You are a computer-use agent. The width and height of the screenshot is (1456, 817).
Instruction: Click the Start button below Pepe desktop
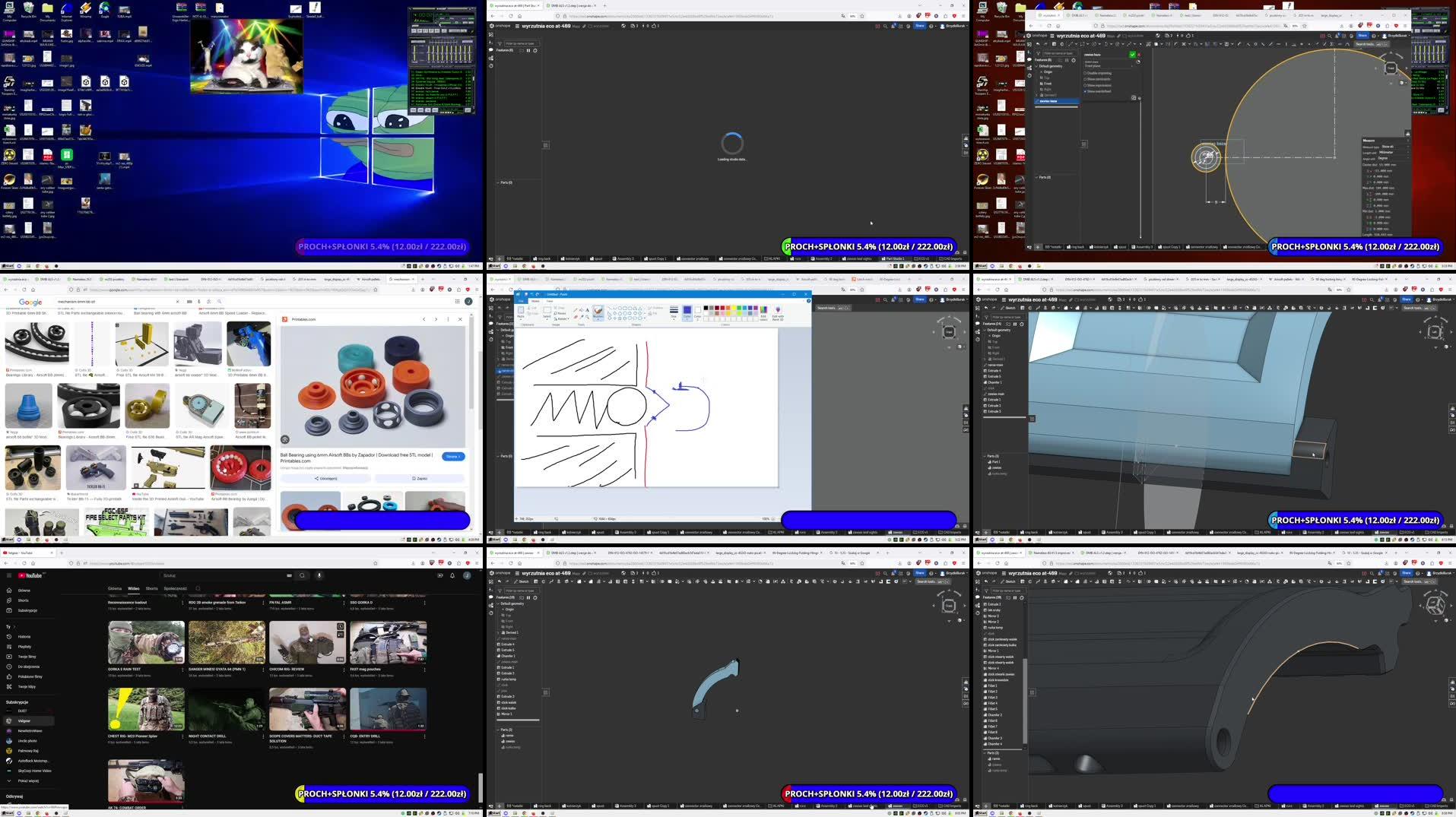[x=8, y=266]
